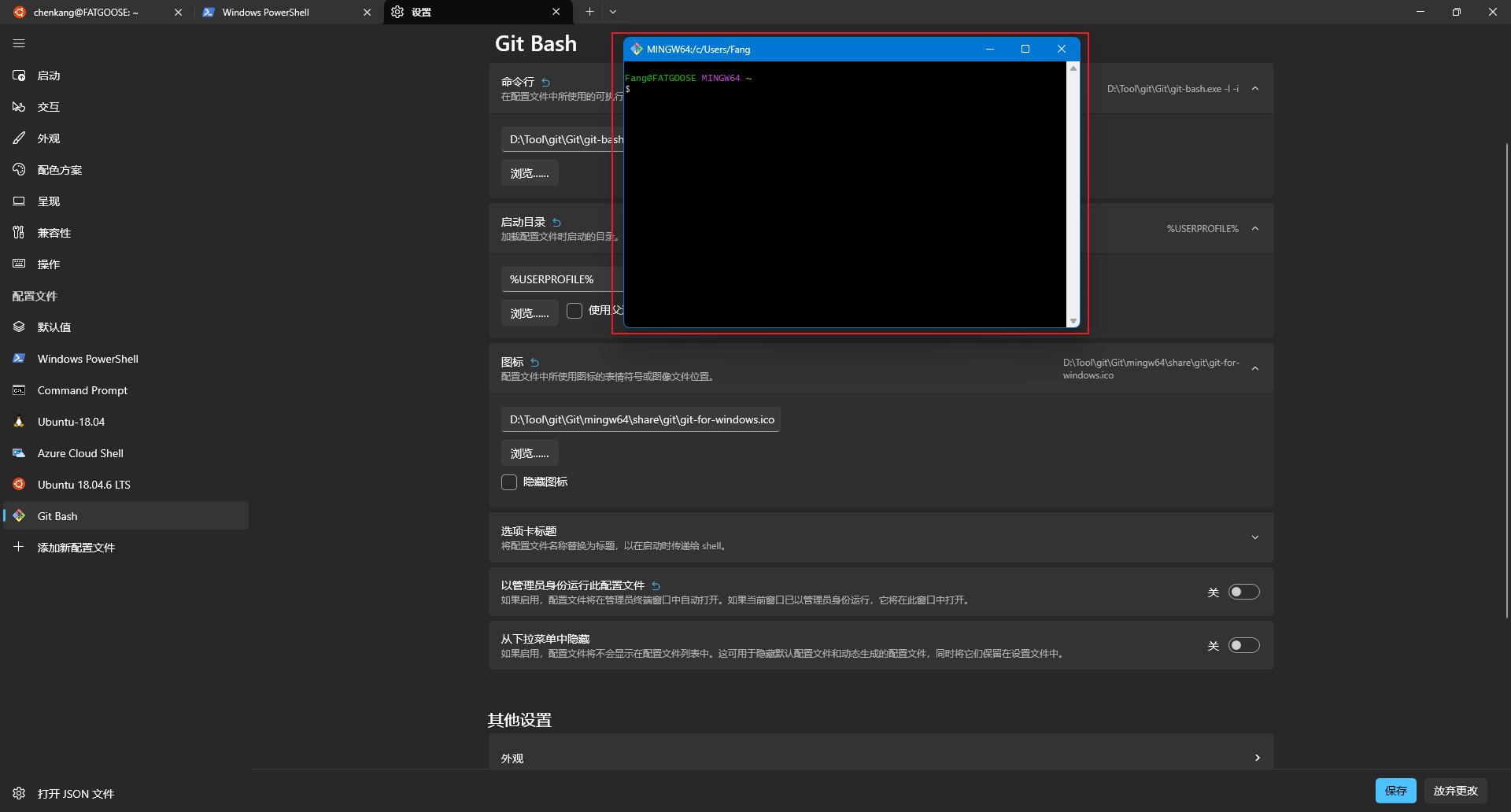Viewport: 1511px width, 812px height.
Task: Open the 操作 settings page
Action: [126, 264]
